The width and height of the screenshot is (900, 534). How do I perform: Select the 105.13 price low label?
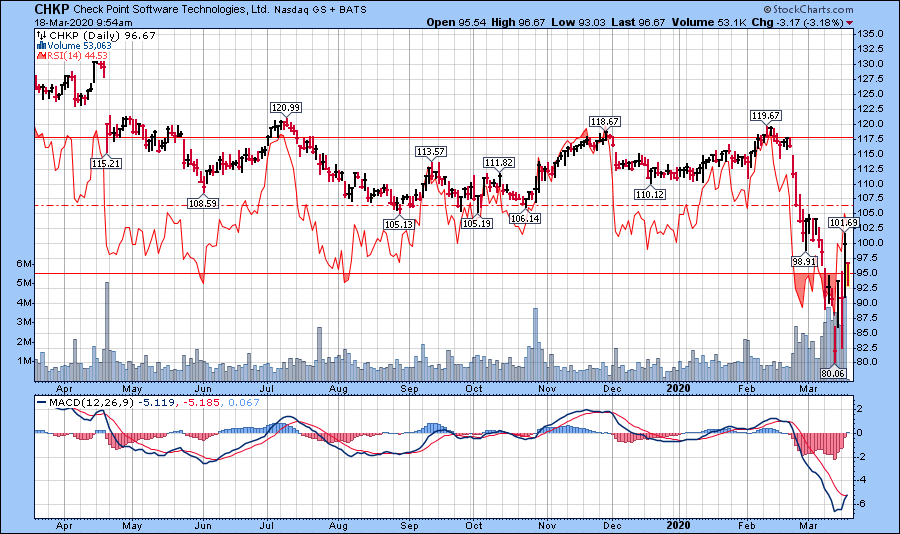pos(399,225)
